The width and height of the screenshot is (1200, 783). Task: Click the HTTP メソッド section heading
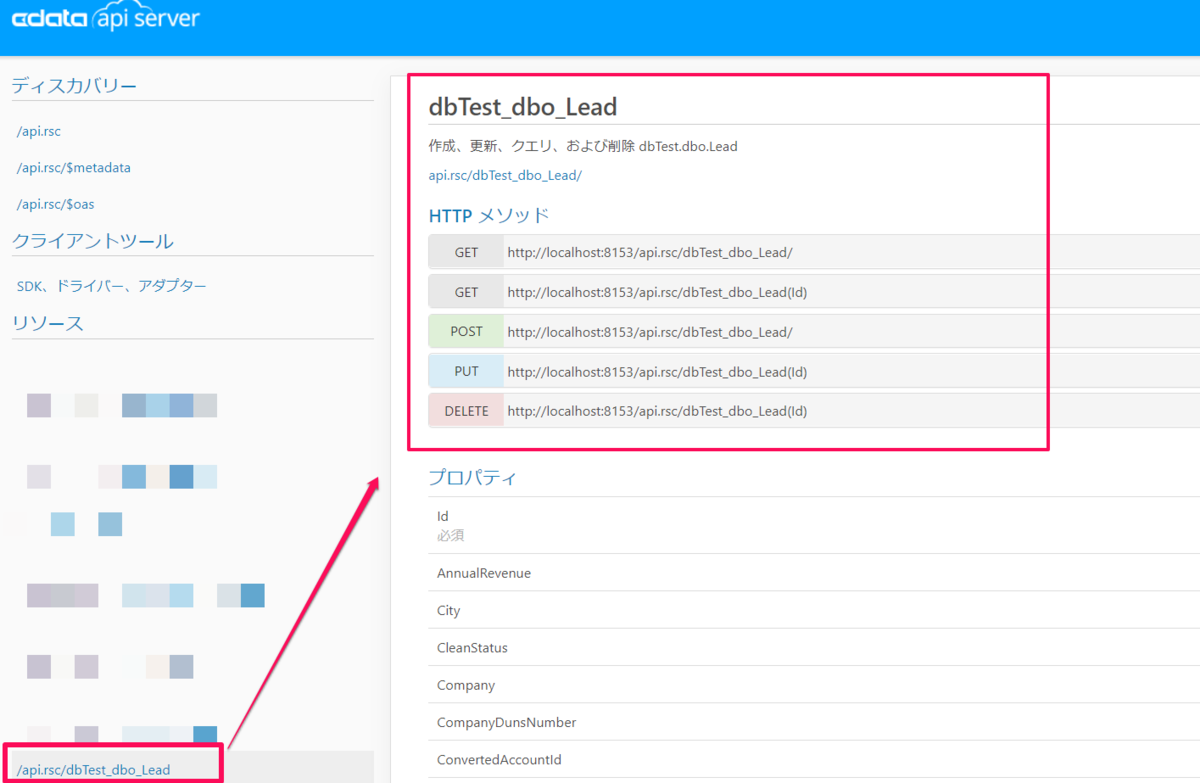click(489, 215)
